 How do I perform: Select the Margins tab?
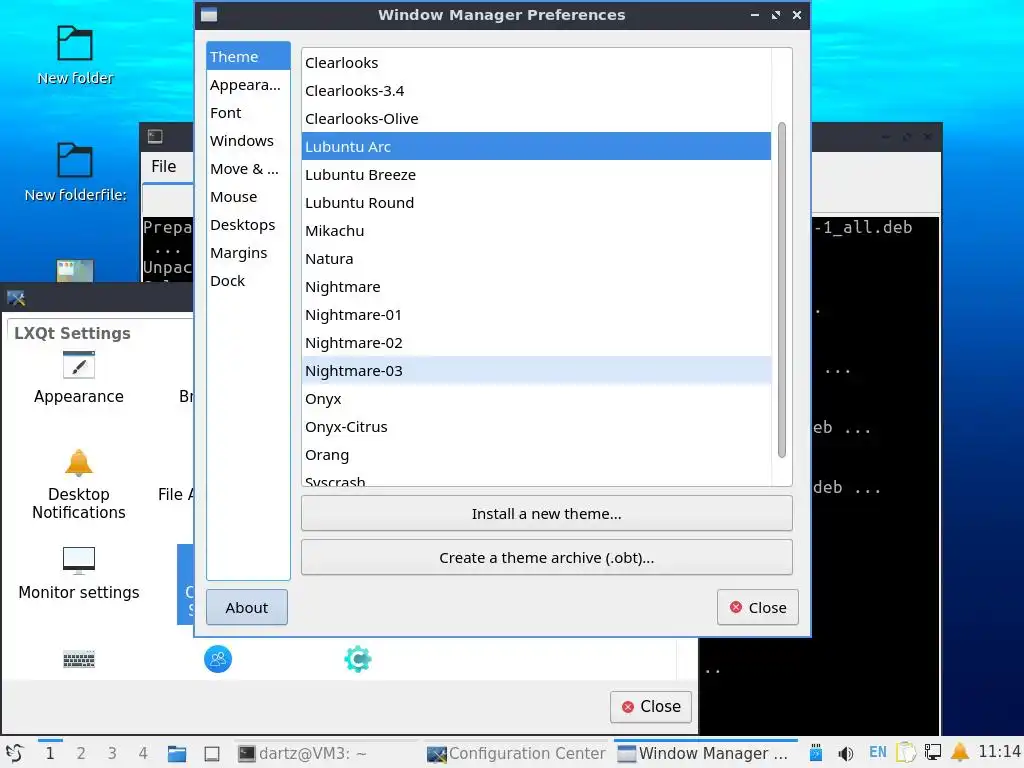coord(248,253)
